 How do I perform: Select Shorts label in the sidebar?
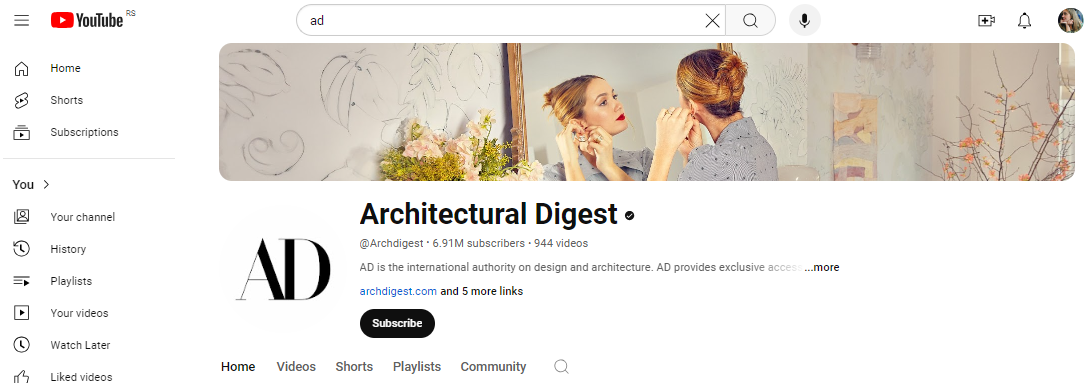pos(67,100)
